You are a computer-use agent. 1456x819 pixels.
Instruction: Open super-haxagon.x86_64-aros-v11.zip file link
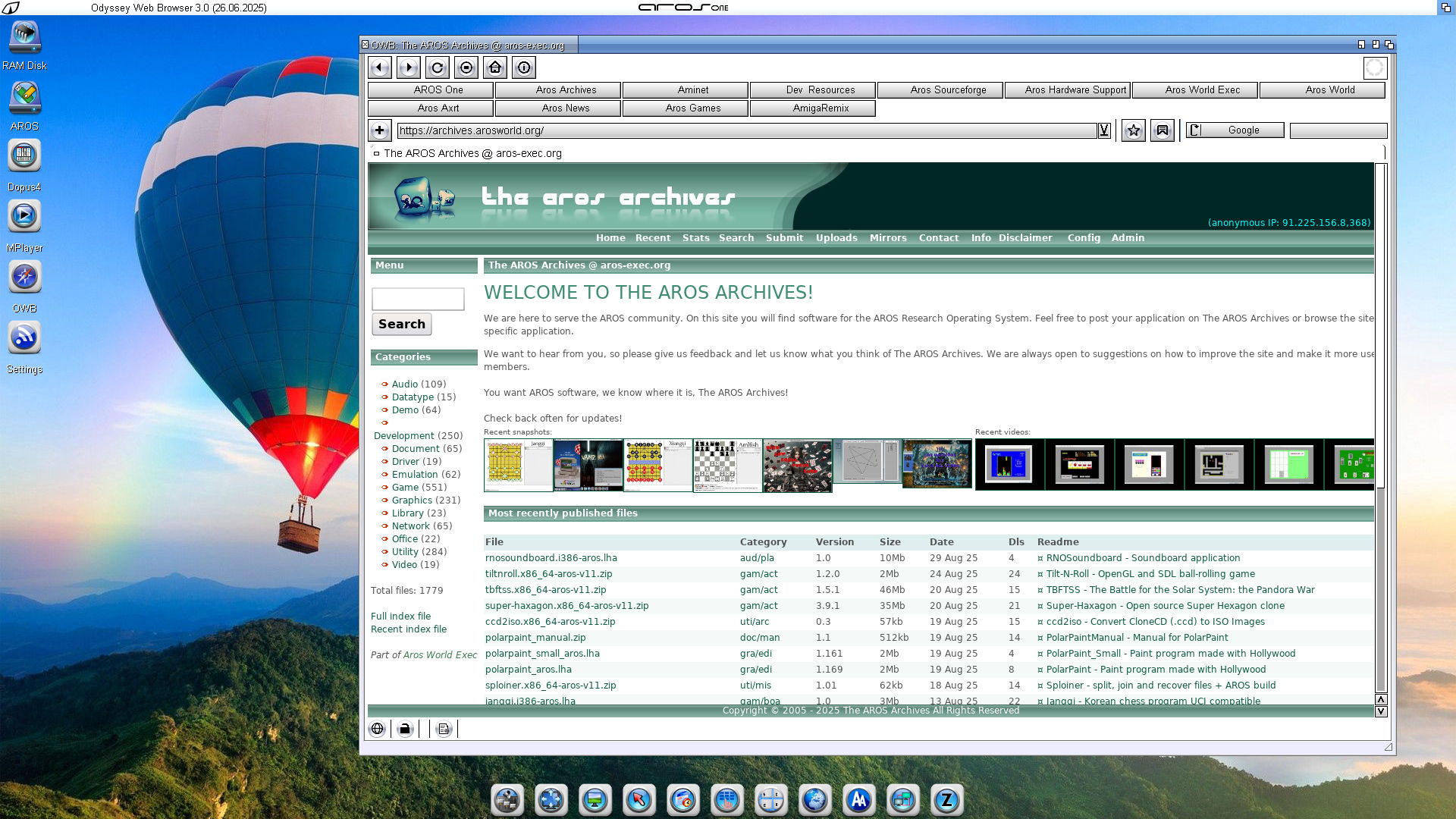[566, 606]
